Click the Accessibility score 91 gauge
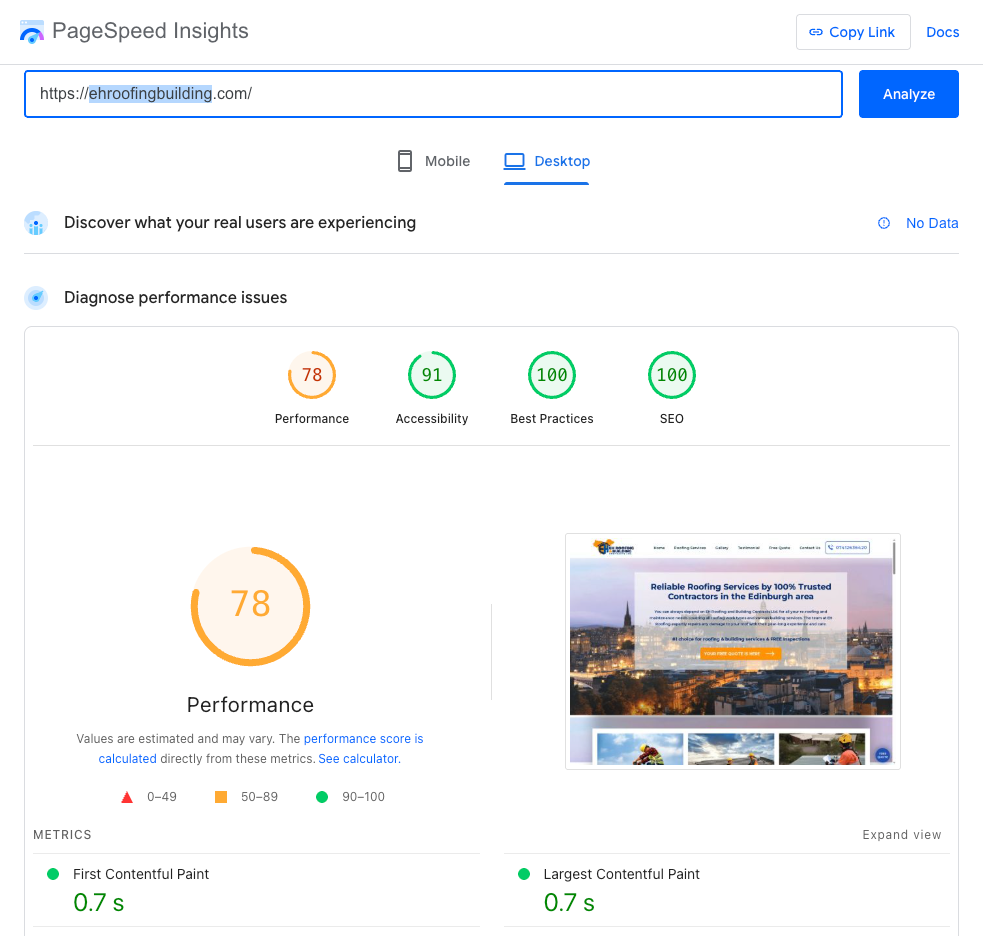983x936 pixels. click(x=432, y=376)
